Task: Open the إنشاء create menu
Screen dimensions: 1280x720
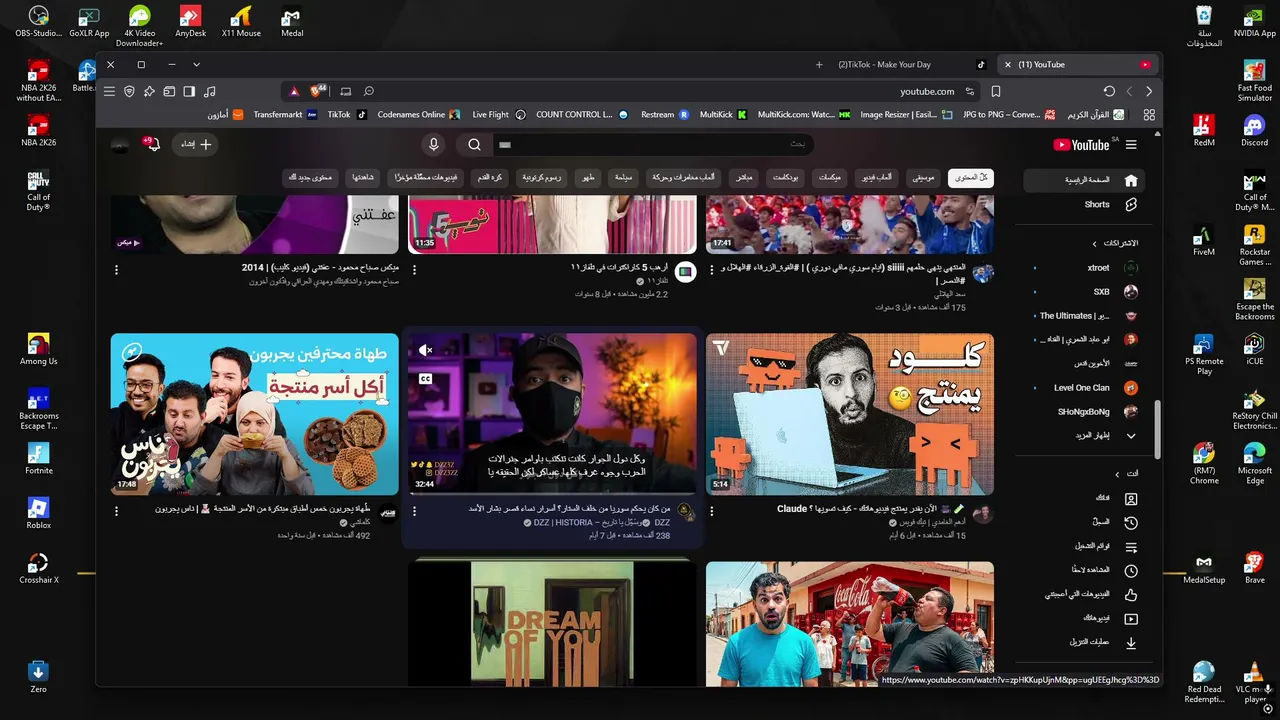Action: pos(195,144)
